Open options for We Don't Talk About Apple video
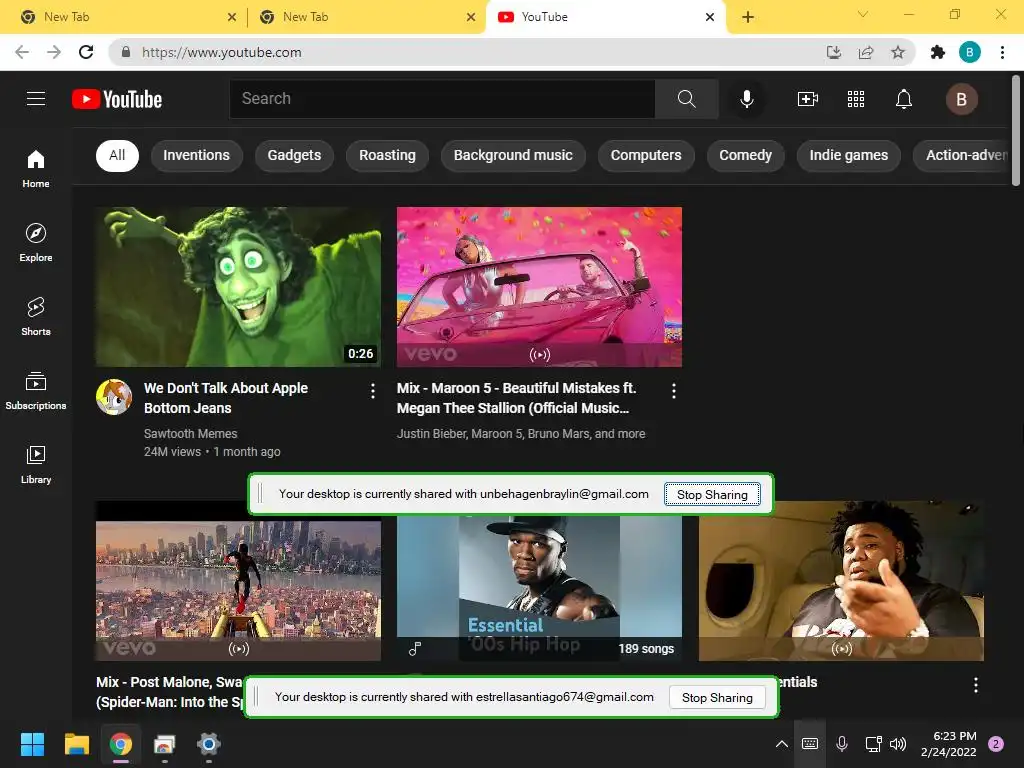Image resolution: width=1024 pixels, height=768 pixels. point(373,391)
